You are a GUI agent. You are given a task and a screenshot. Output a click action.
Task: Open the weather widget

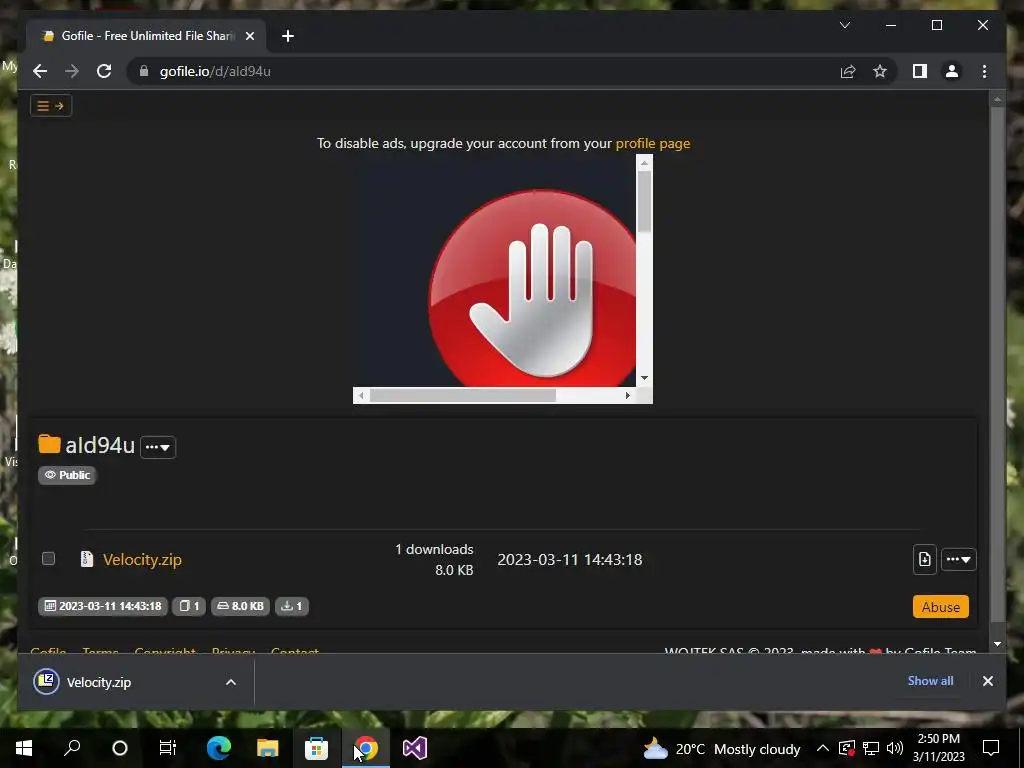click(722, 749)
